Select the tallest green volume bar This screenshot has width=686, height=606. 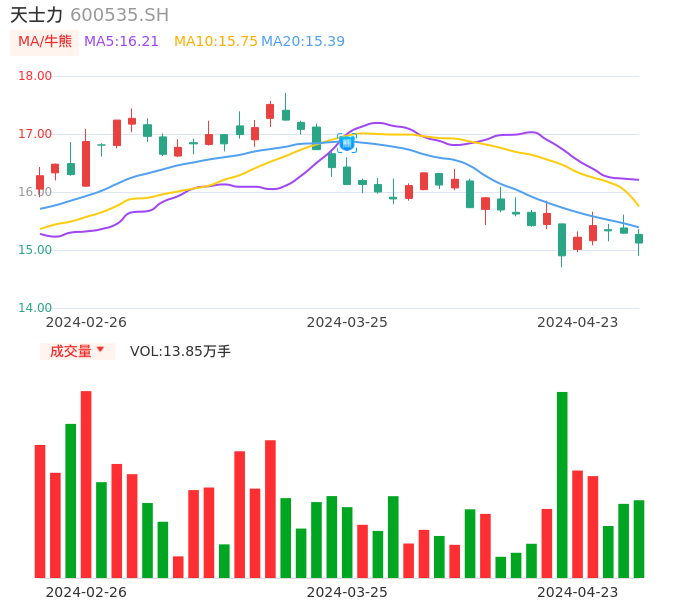tap(562, 485)
